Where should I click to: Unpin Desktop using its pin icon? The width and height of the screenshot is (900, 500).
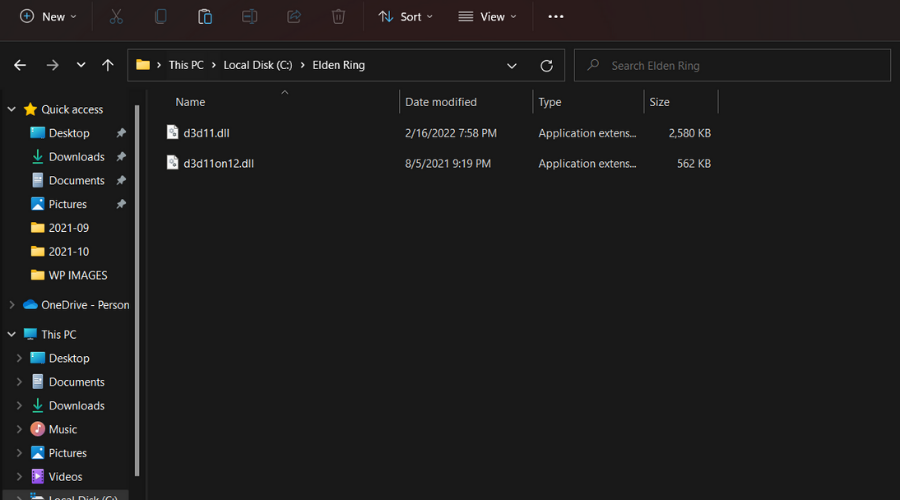click(121, 133)
